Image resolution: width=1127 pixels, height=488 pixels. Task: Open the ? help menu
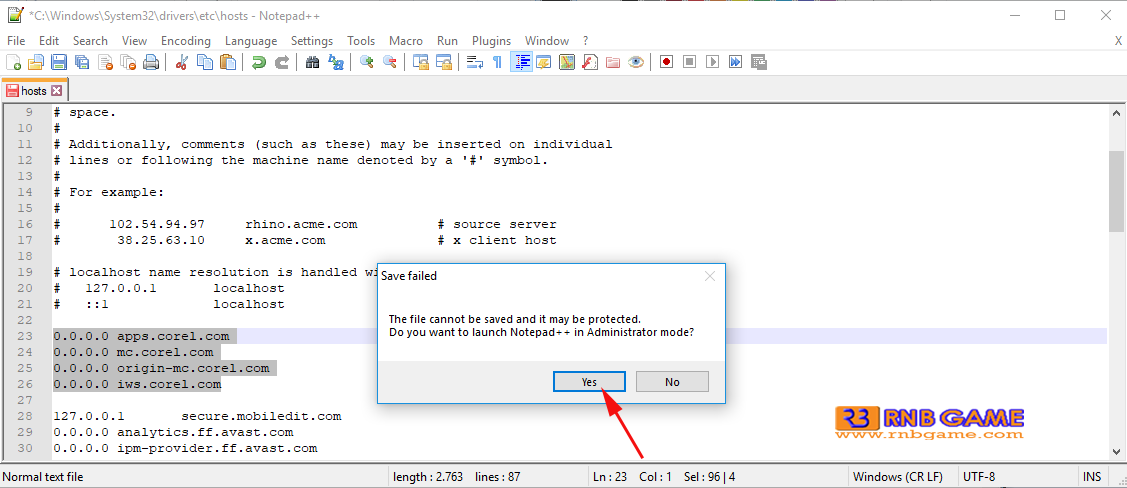tap(586, 41)
